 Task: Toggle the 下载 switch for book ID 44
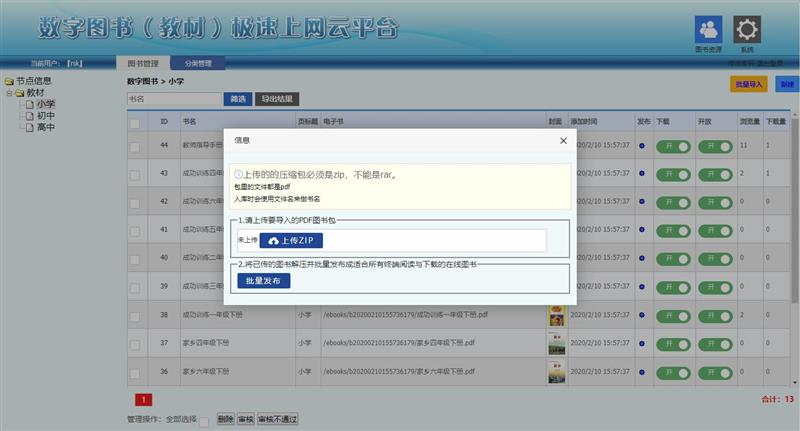(x=673, y=146)
